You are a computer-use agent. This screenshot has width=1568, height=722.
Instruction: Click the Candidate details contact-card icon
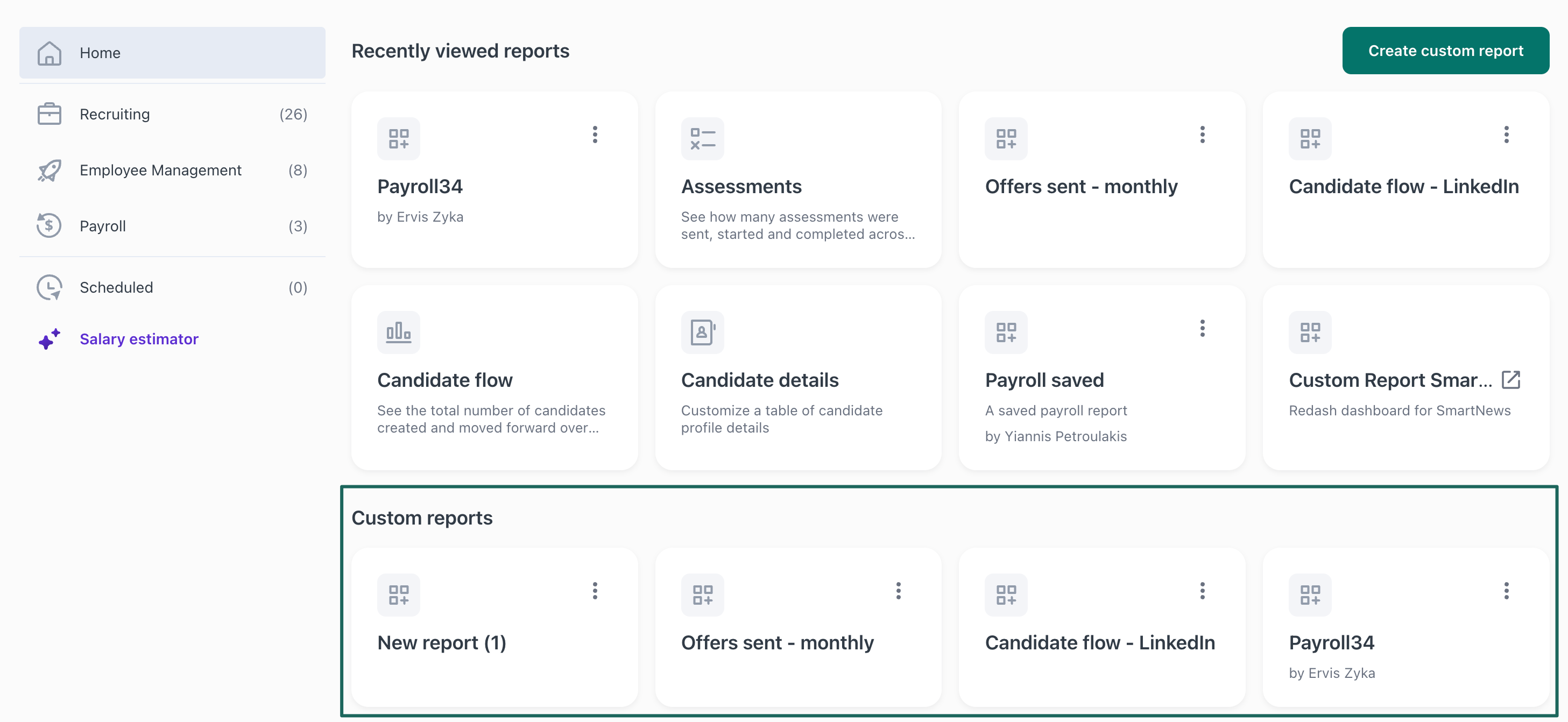[702, 332]
